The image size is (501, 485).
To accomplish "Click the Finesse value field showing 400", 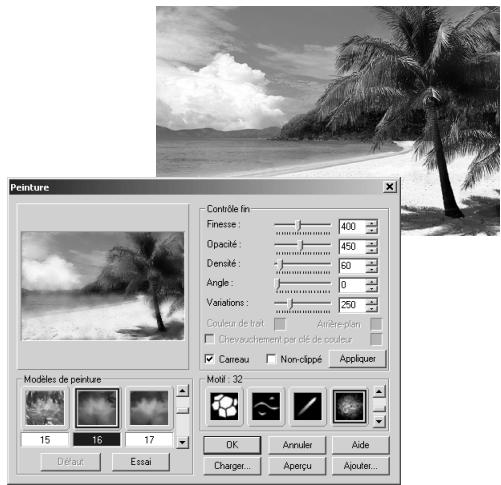I will point(352,227).
